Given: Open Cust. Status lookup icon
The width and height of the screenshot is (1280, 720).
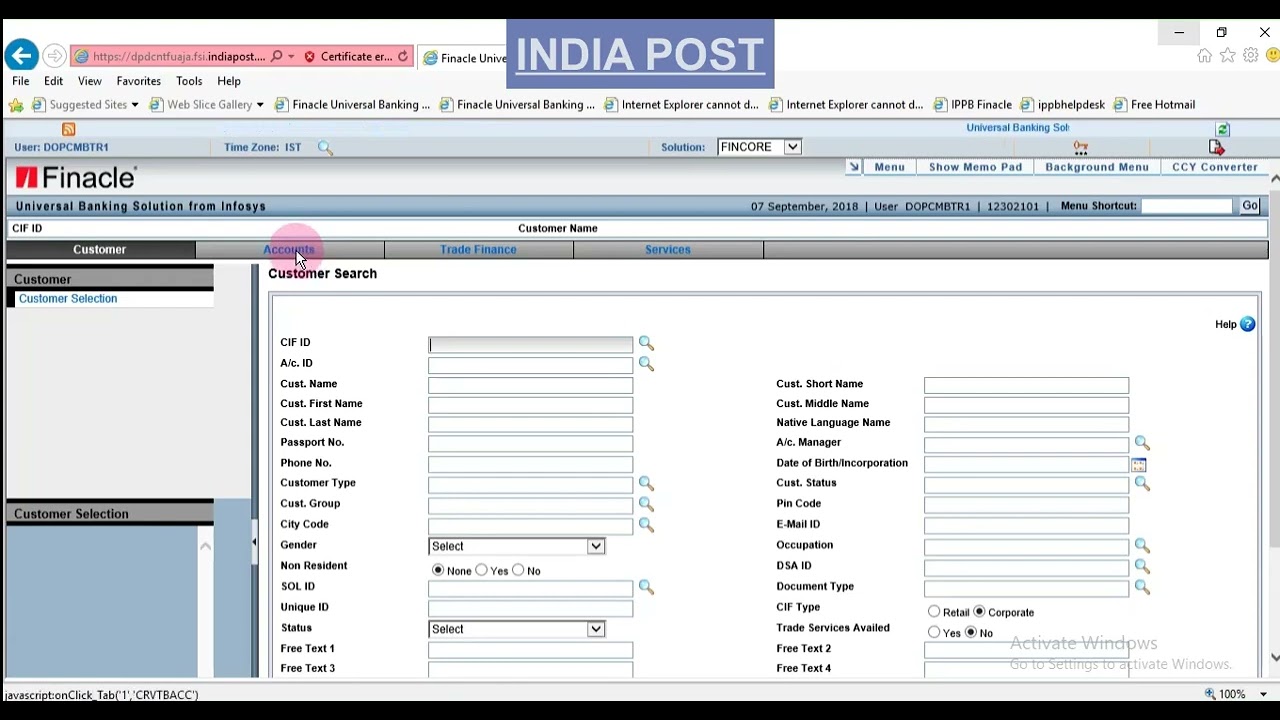Looking at the screenshot, I should [1142, 484].
